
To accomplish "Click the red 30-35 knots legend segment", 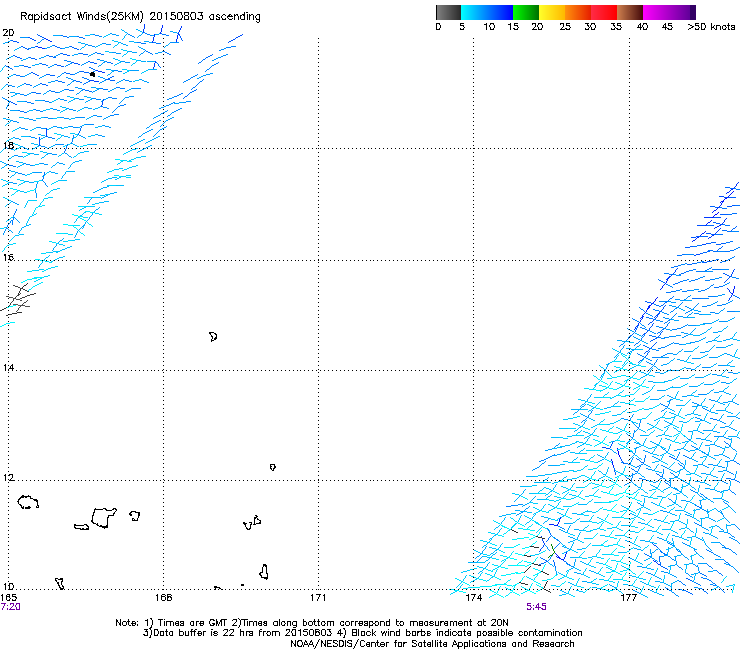I will point(605,12).
